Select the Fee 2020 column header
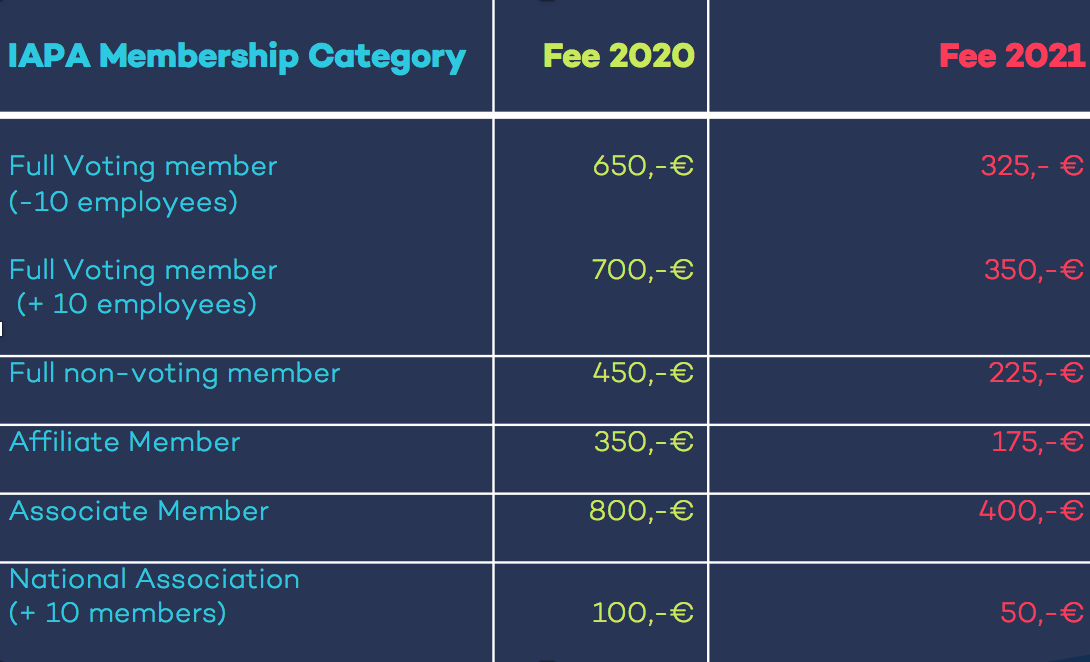The image size is (1090, 662). (x=618, y=56)
